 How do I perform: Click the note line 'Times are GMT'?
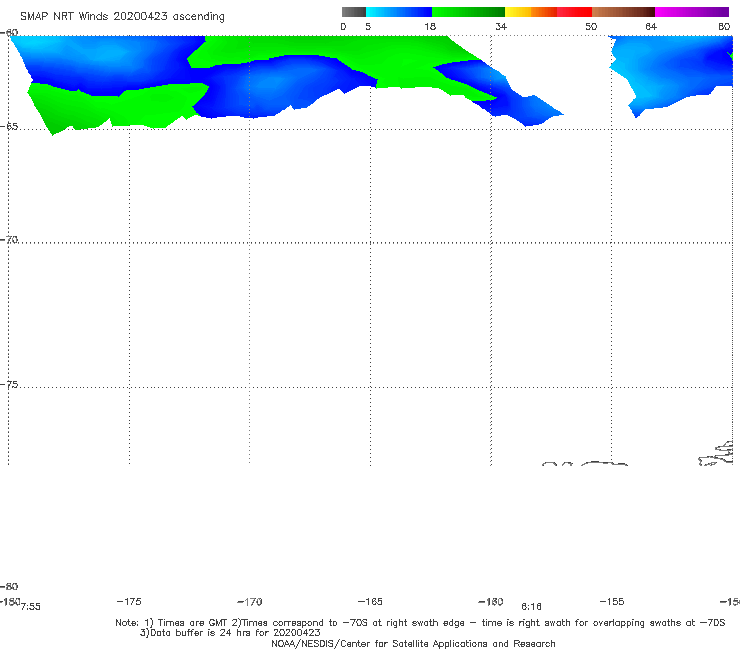click(x=193, y=623)
